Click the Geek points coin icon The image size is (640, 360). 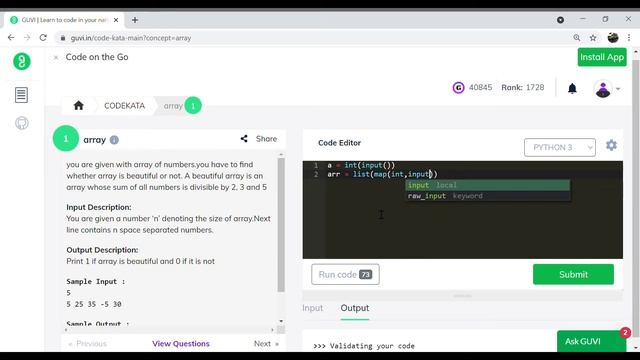(458, 88)
